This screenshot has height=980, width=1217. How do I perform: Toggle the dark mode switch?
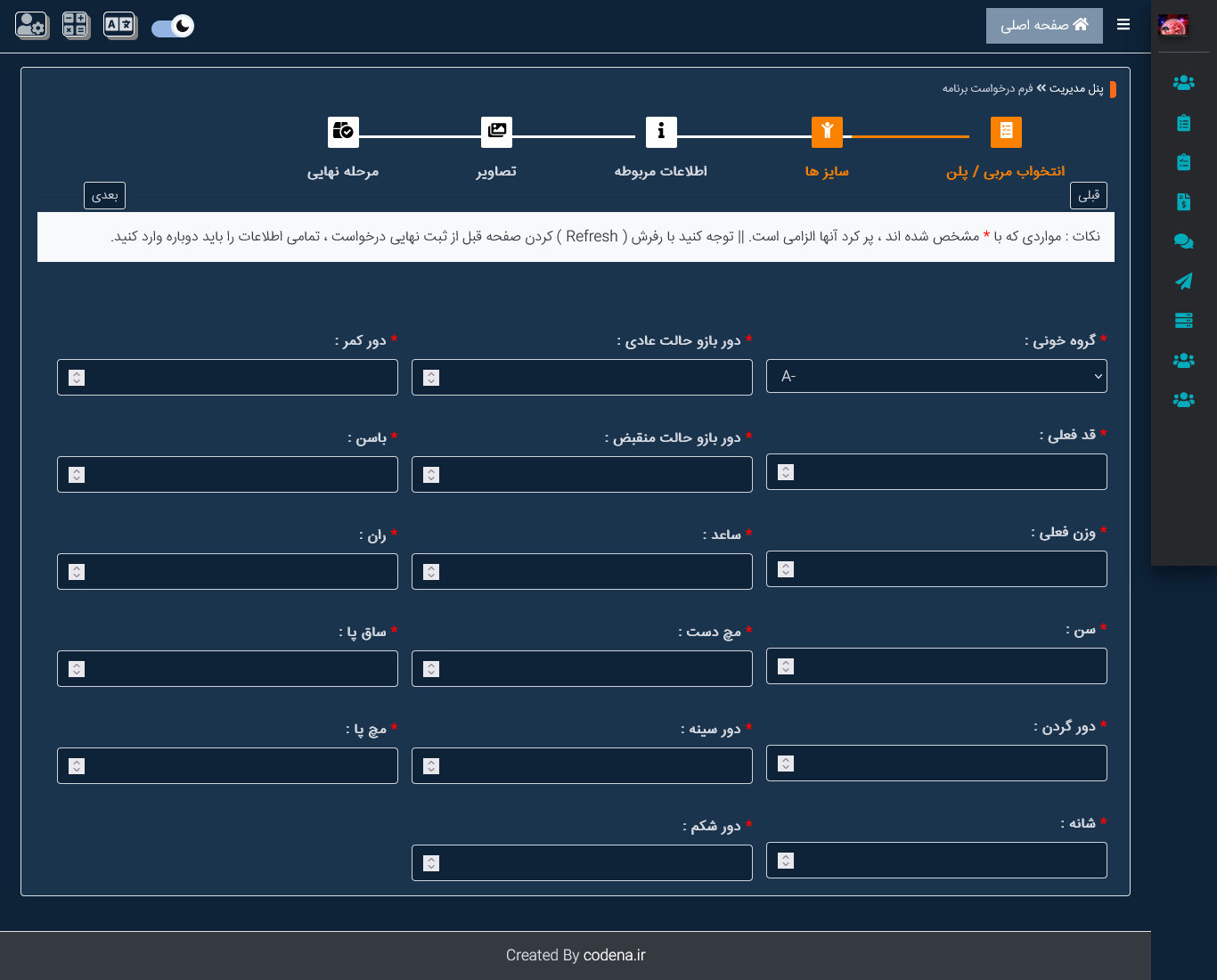(x=173, y=27)
